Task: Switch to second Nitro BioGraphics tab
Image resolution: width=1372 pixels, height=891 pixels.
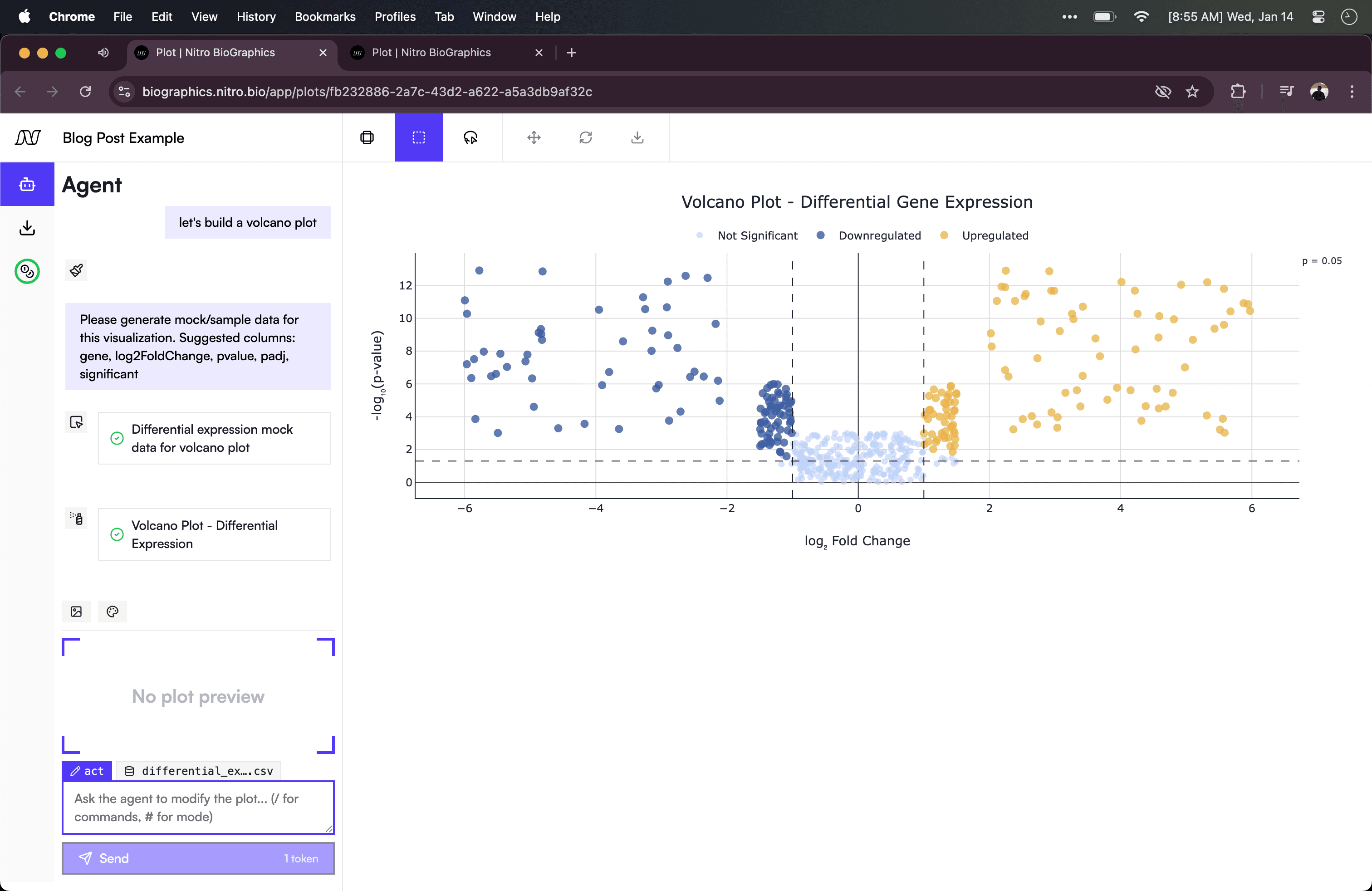Action: [431, 53]
